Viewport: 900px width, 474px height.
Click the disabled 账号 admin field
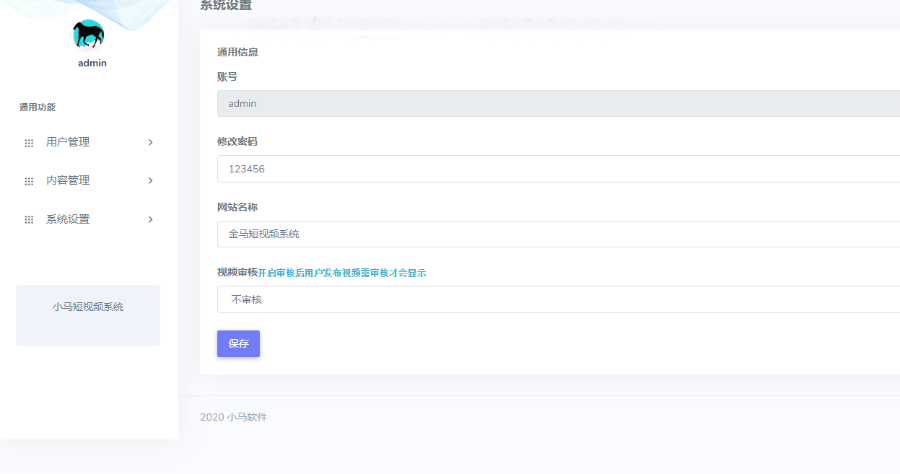click(558, 103)
